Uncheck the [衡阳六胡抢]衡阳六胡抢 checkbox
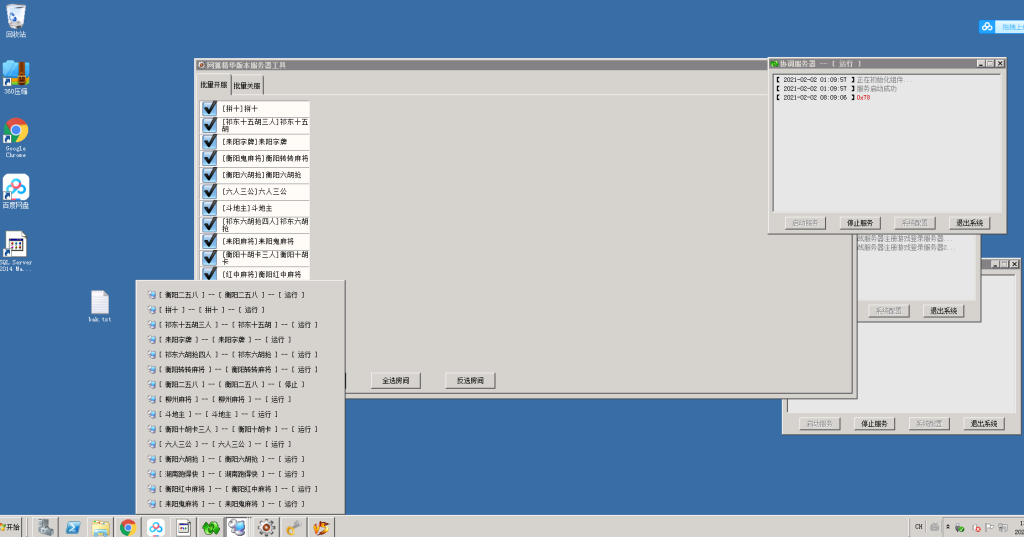Screen dimensions: 1024x537 pos(210,174)
